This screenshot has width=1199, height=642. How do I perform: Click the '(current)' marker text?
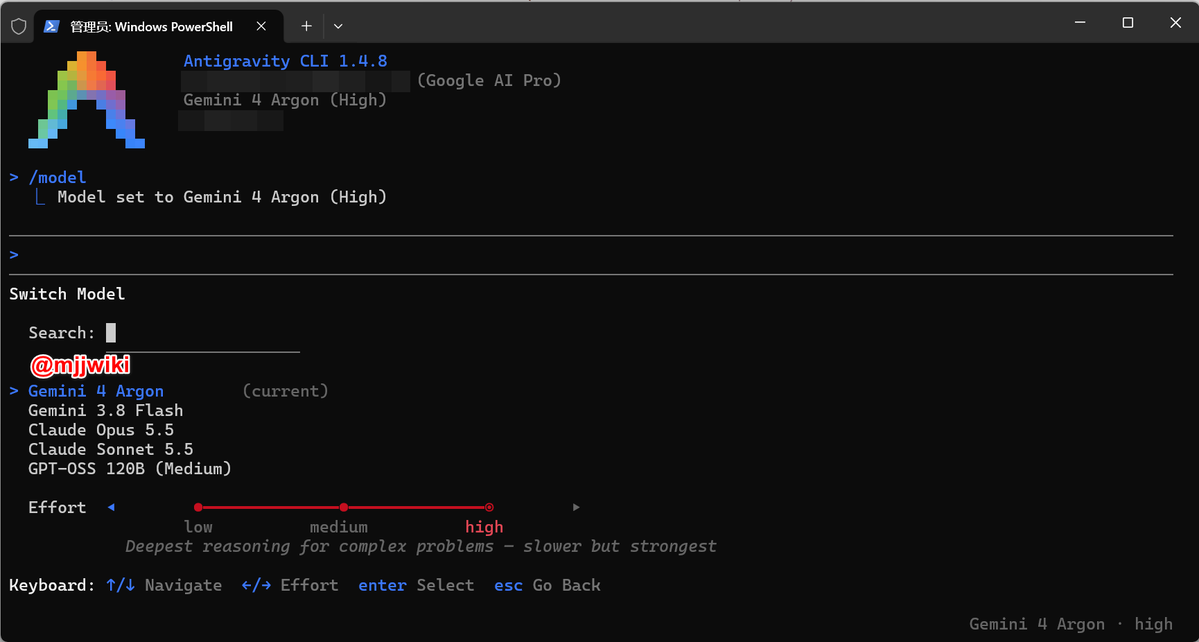(x=285, y=391)
